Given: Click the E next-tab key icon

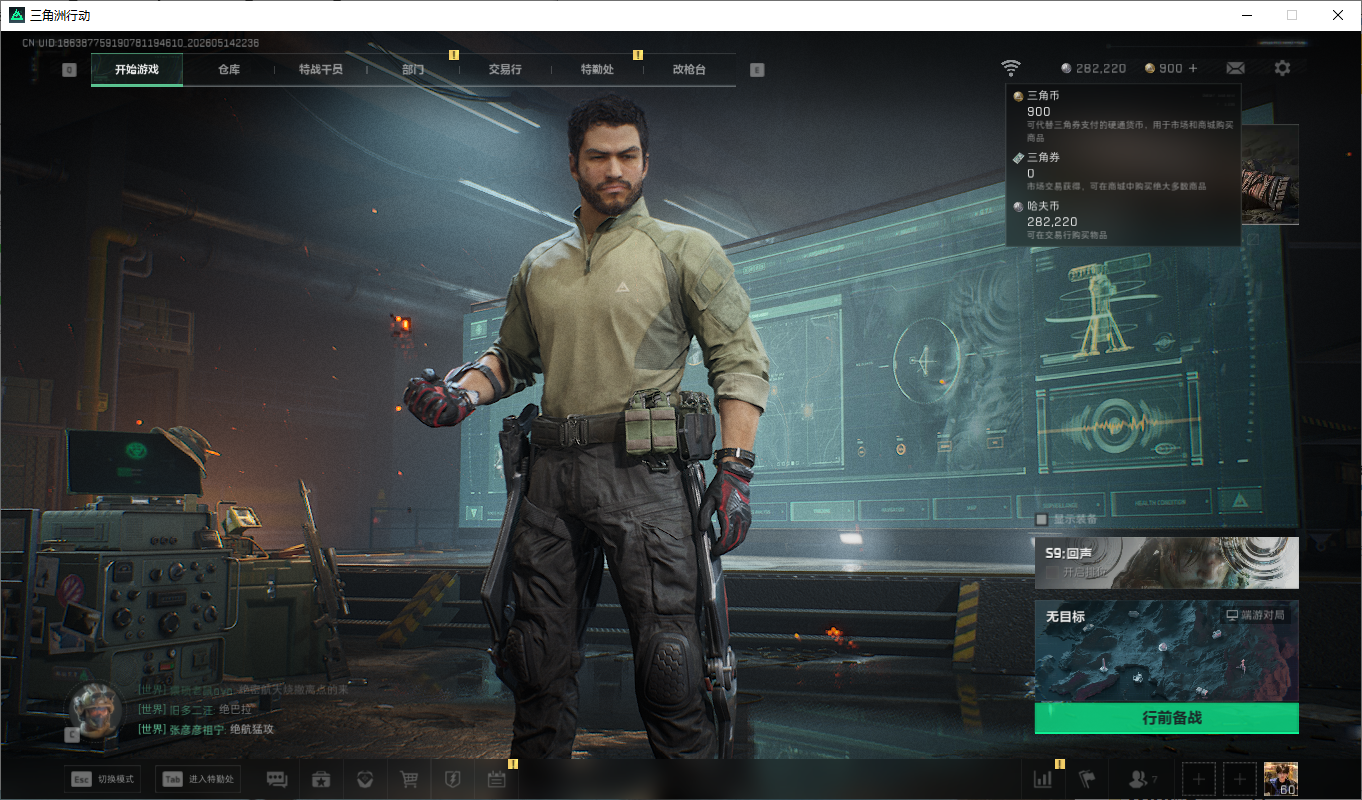Looking at the screenshot, I should click(757, 70).
